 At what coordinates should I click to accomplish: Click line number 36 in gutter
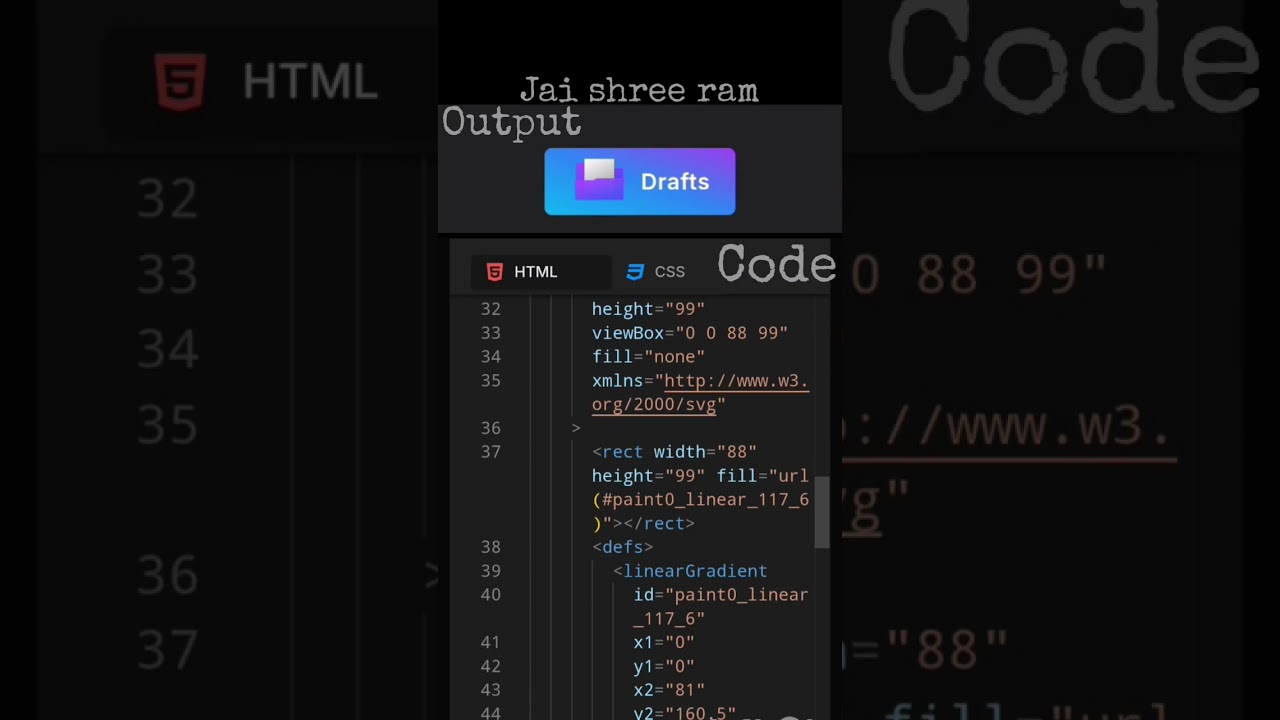click(490, 428)
